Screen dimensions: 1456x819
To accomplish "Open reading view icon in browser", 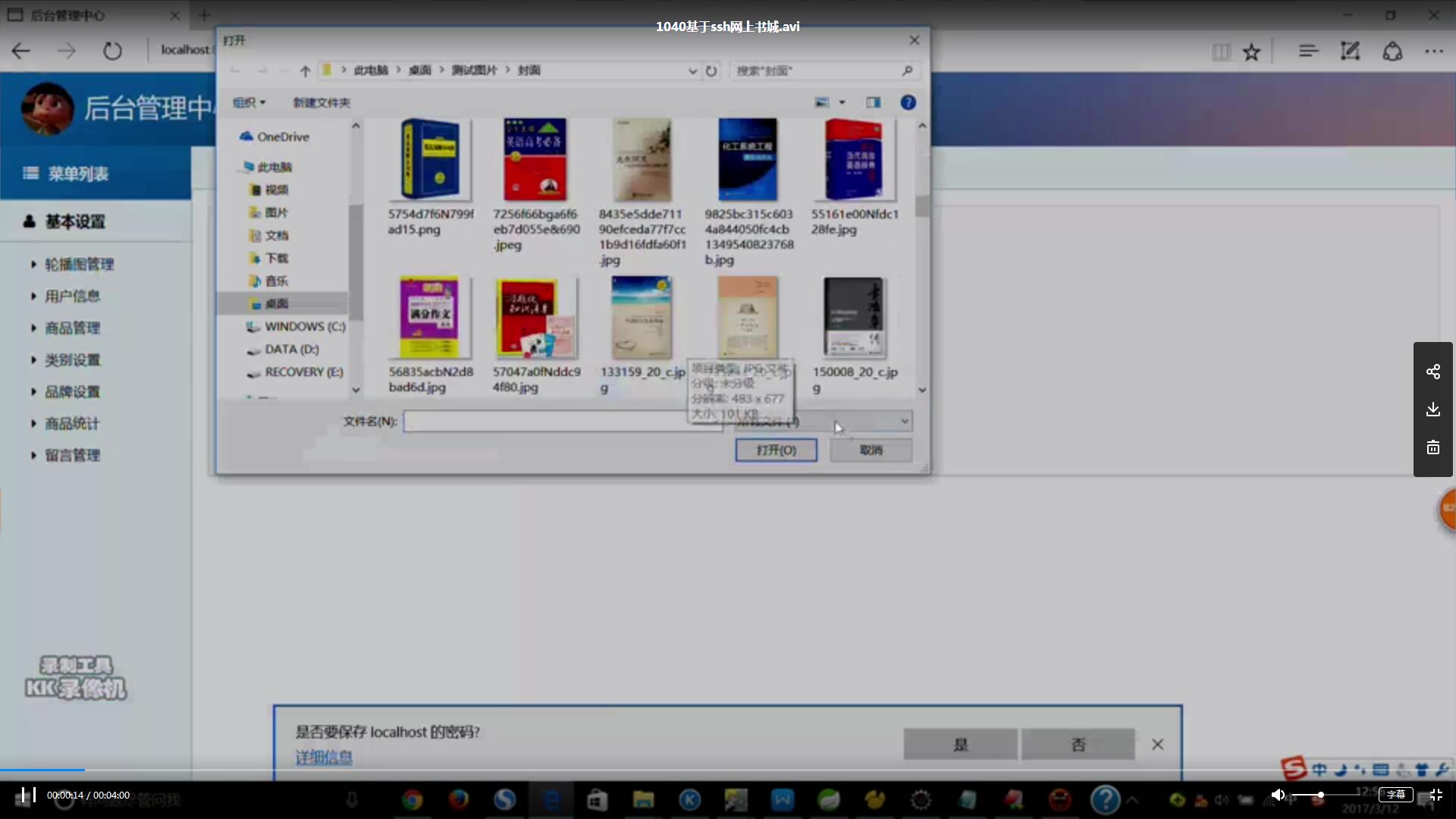I will click(x=1221, y=52).
